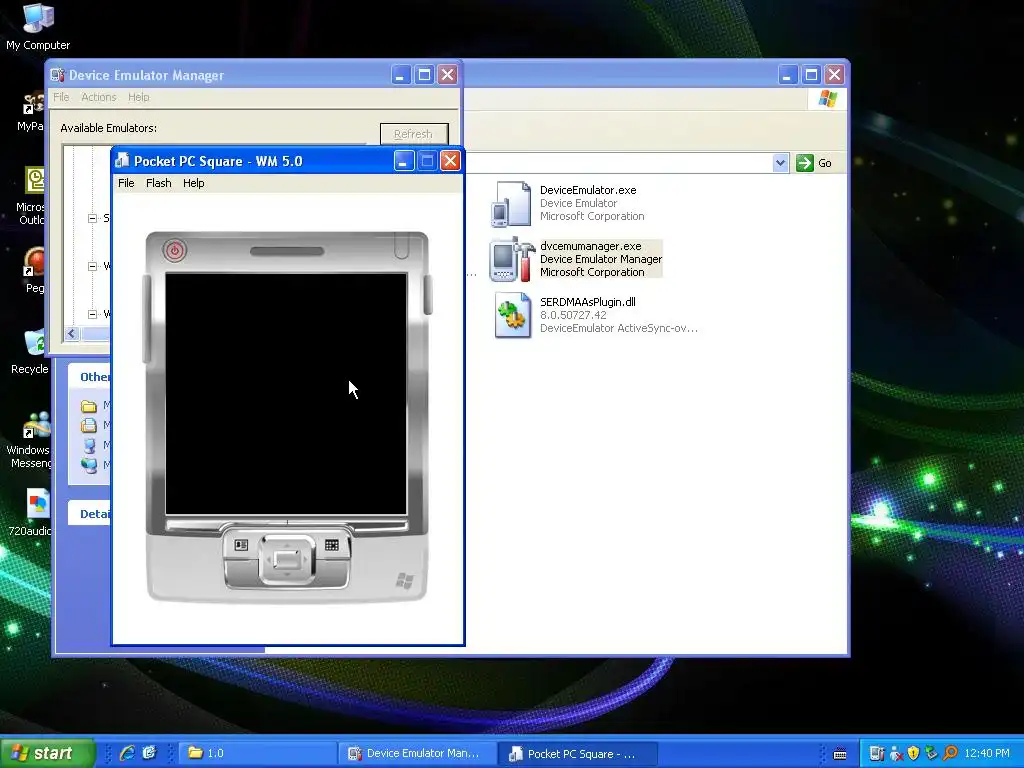Click the Windows flag logo in Explorer window
Image resolution: width=1024 pixels, height=768 pixels.
(x=827, y=99)
